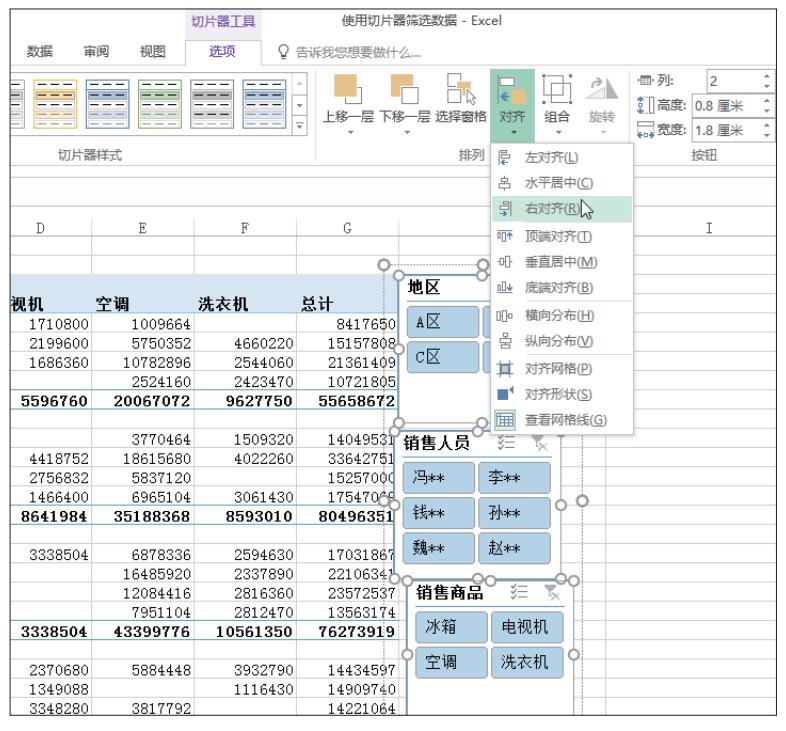This screenshot has height=731, width=786.
Task: Select Align Right (右对齐) option
Action: [562, 209]
